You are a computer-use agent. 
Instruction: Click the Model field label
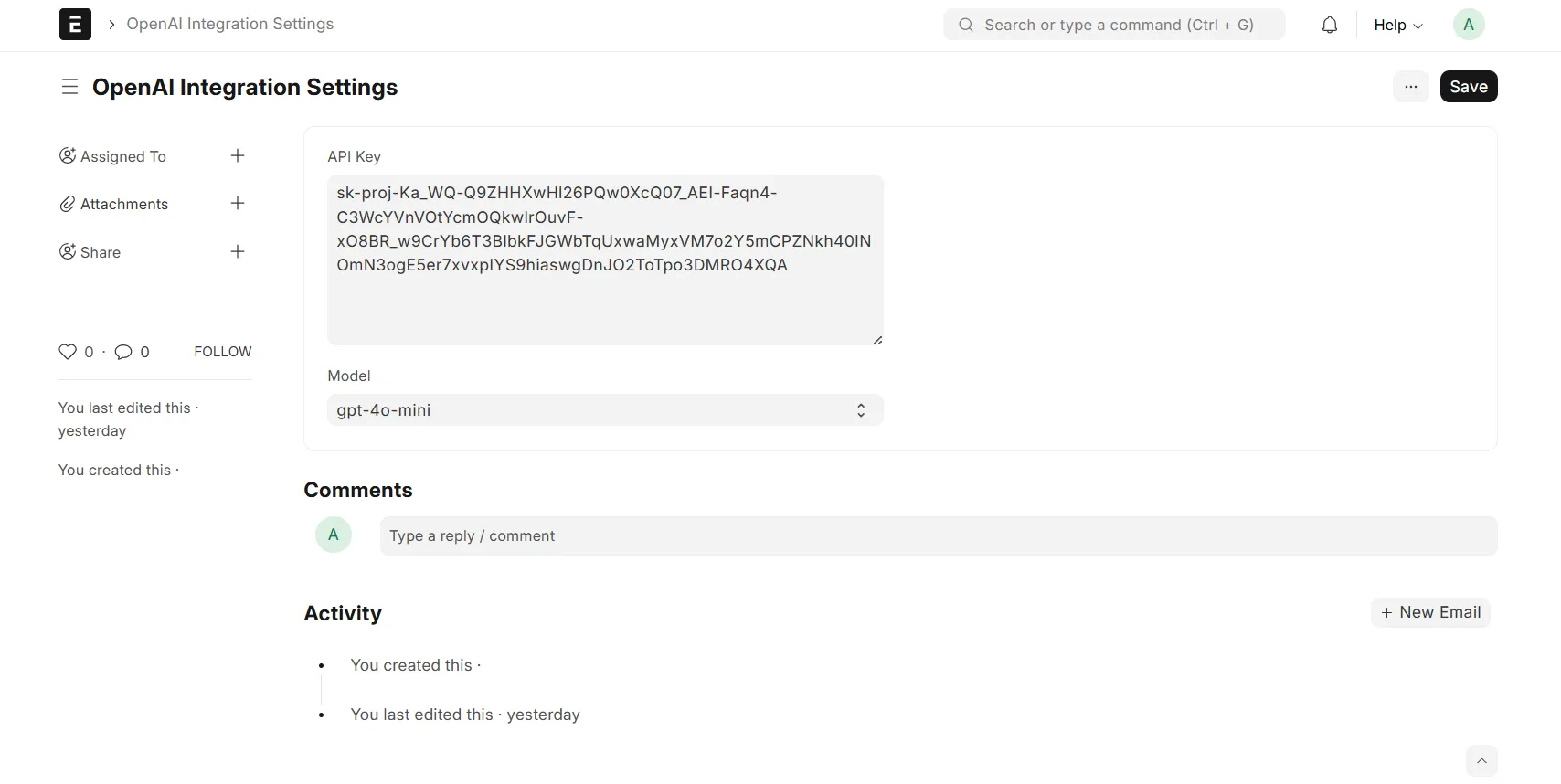[x=349, y=376]
